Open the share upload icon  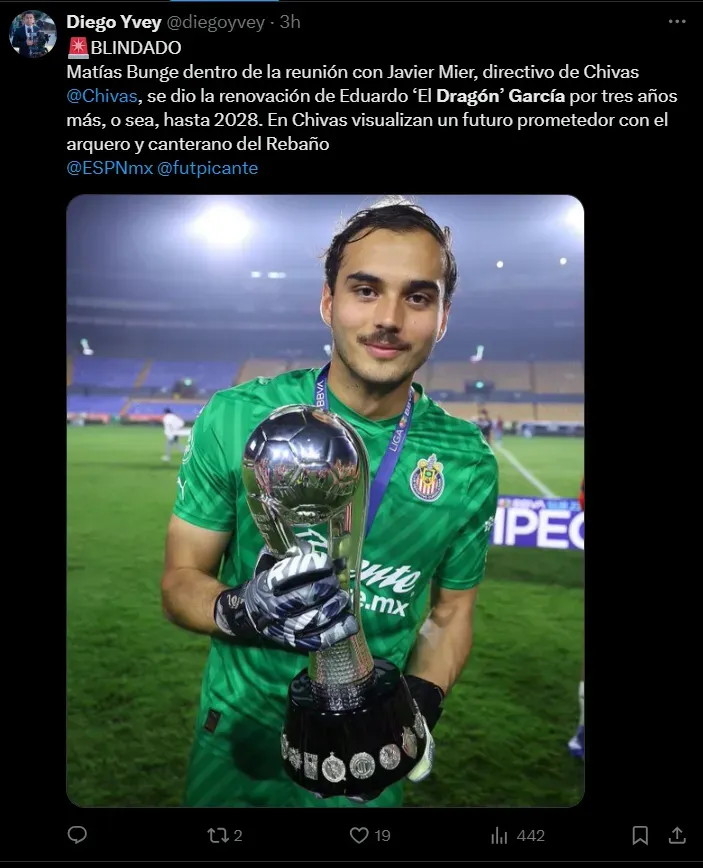pos(677,835)
